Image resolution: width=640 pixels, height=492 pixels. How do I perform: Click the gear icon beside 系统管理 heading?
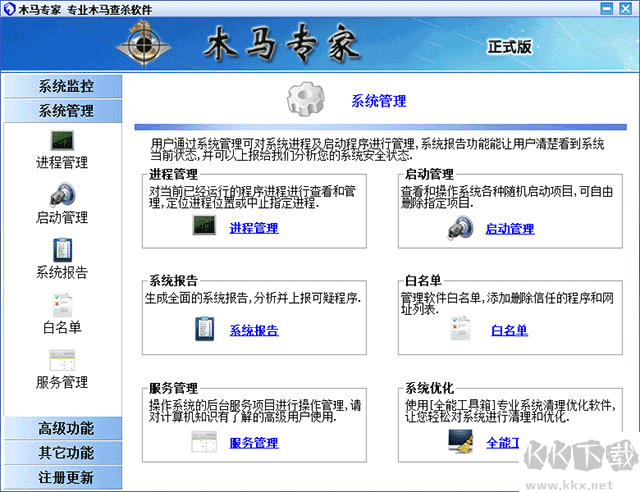306,99
